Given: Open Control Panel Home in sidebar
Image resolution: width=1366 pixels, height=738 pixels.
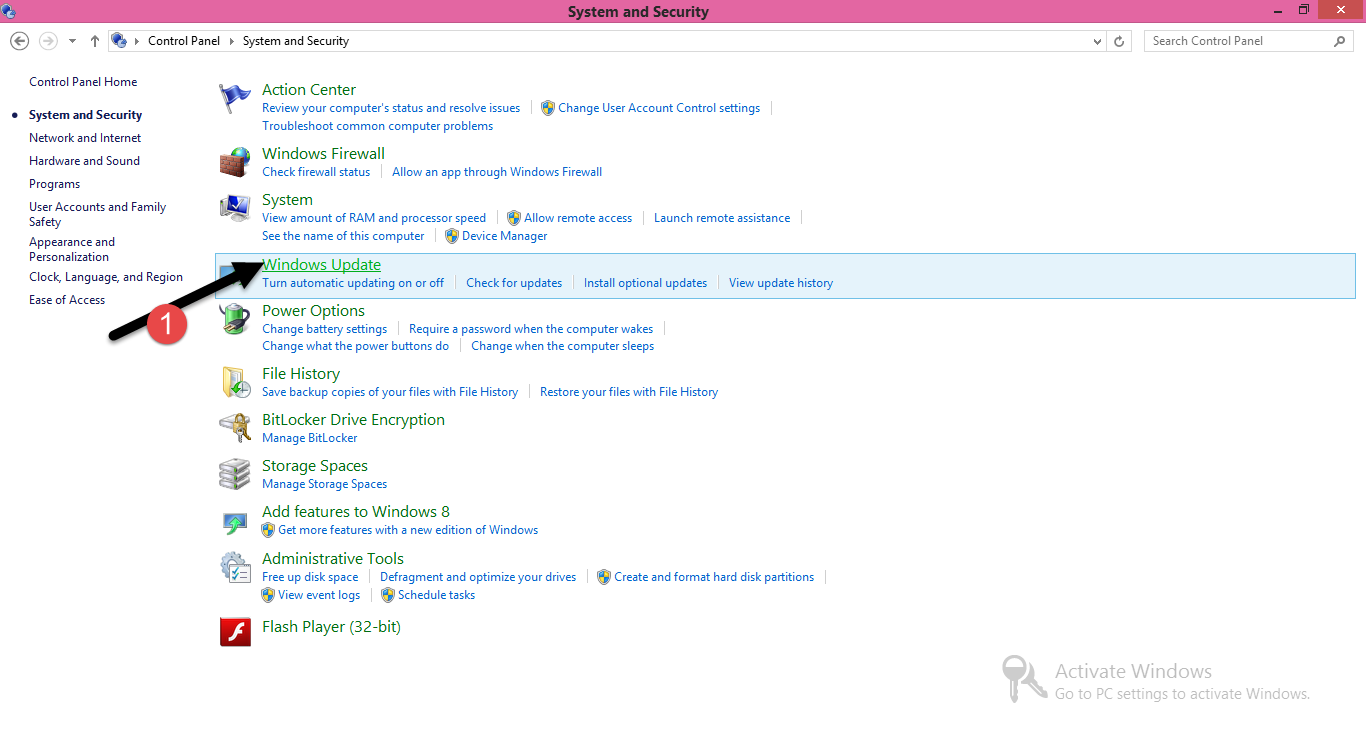Looking at the screenshot, I should pos(83,82).
